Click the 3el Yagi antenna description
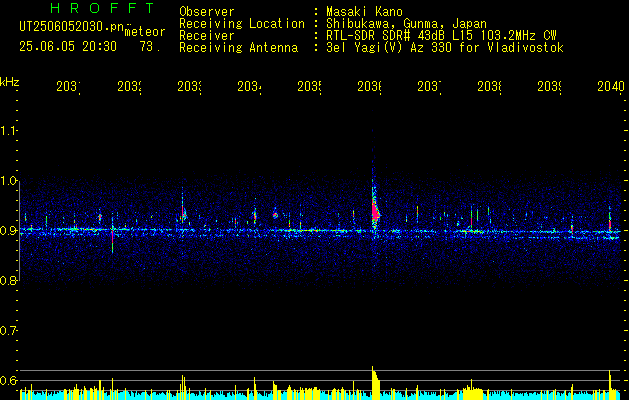 click(445, 48)
